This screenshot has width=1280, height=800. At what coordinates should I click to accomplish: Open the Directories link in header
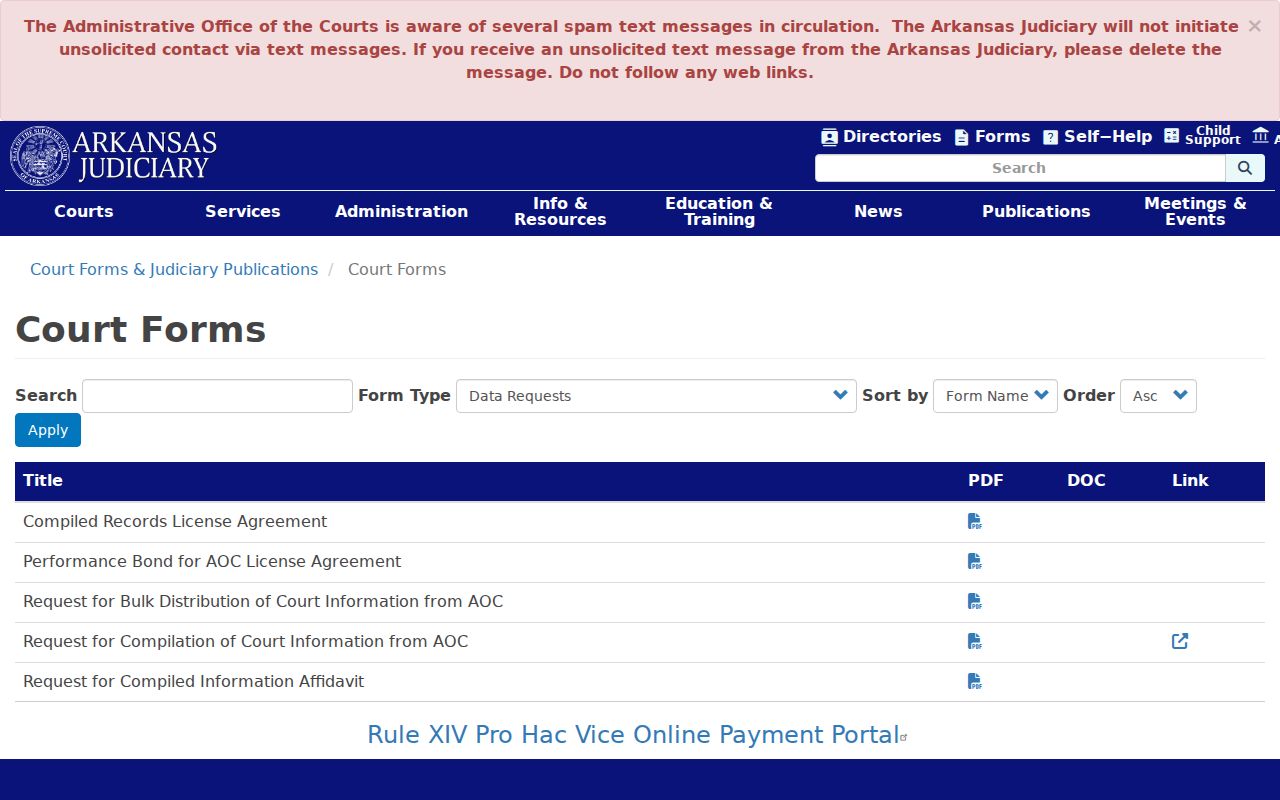pyautogui.click(x=881, y=137)
